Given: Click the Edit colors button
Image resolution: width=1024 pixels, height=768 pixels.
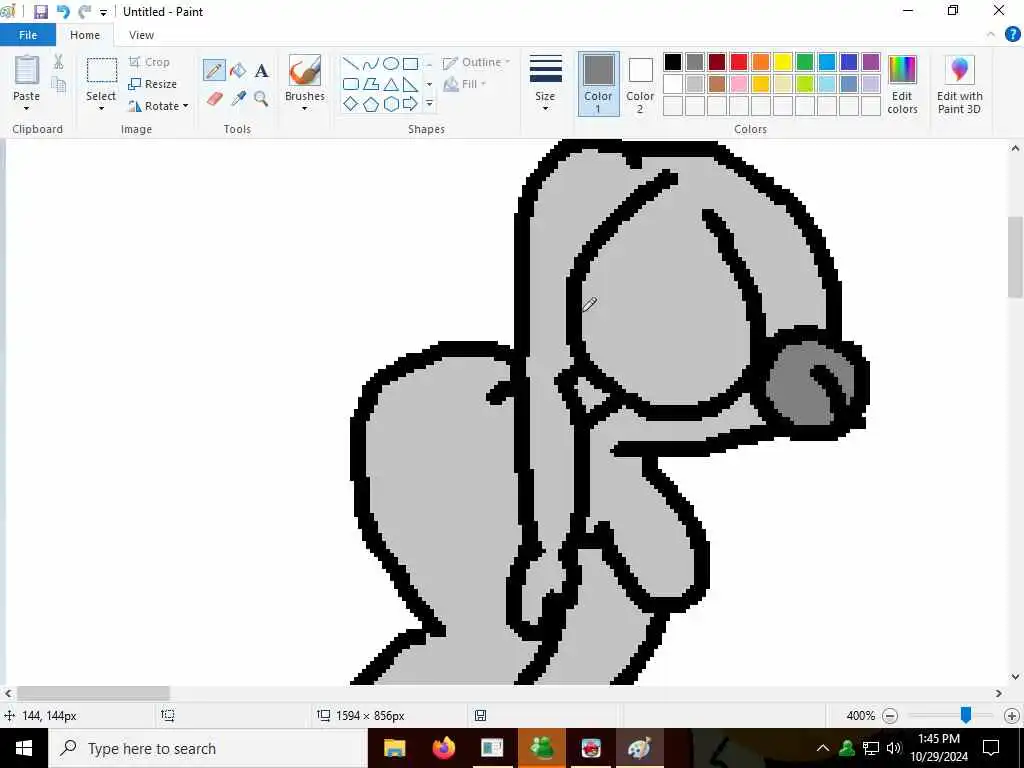Looking at the screenshot, I should click(x=903, y=85).
